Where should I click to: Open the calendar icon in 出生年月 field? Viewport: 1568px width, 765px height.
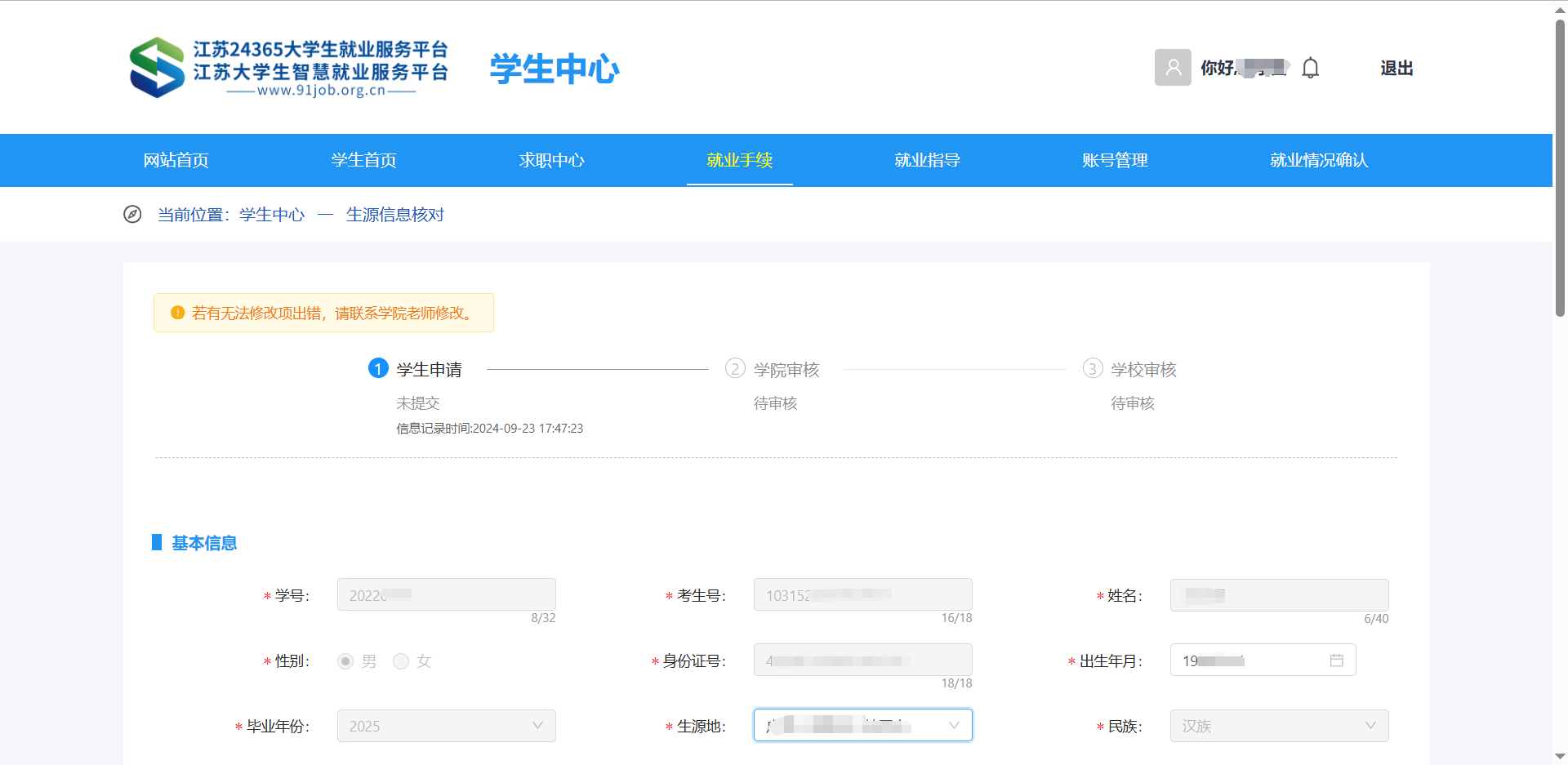[1336, 660]
